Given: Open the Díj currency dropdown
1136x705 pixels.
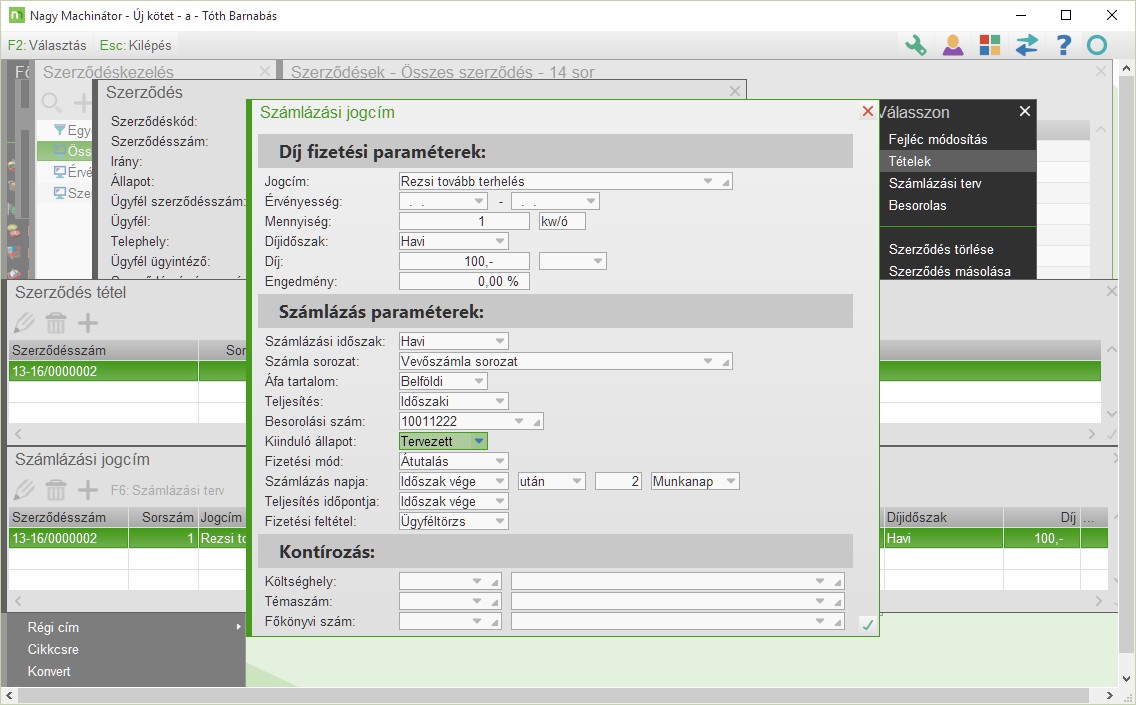Looking at the screenshot, I should point(598,261).
